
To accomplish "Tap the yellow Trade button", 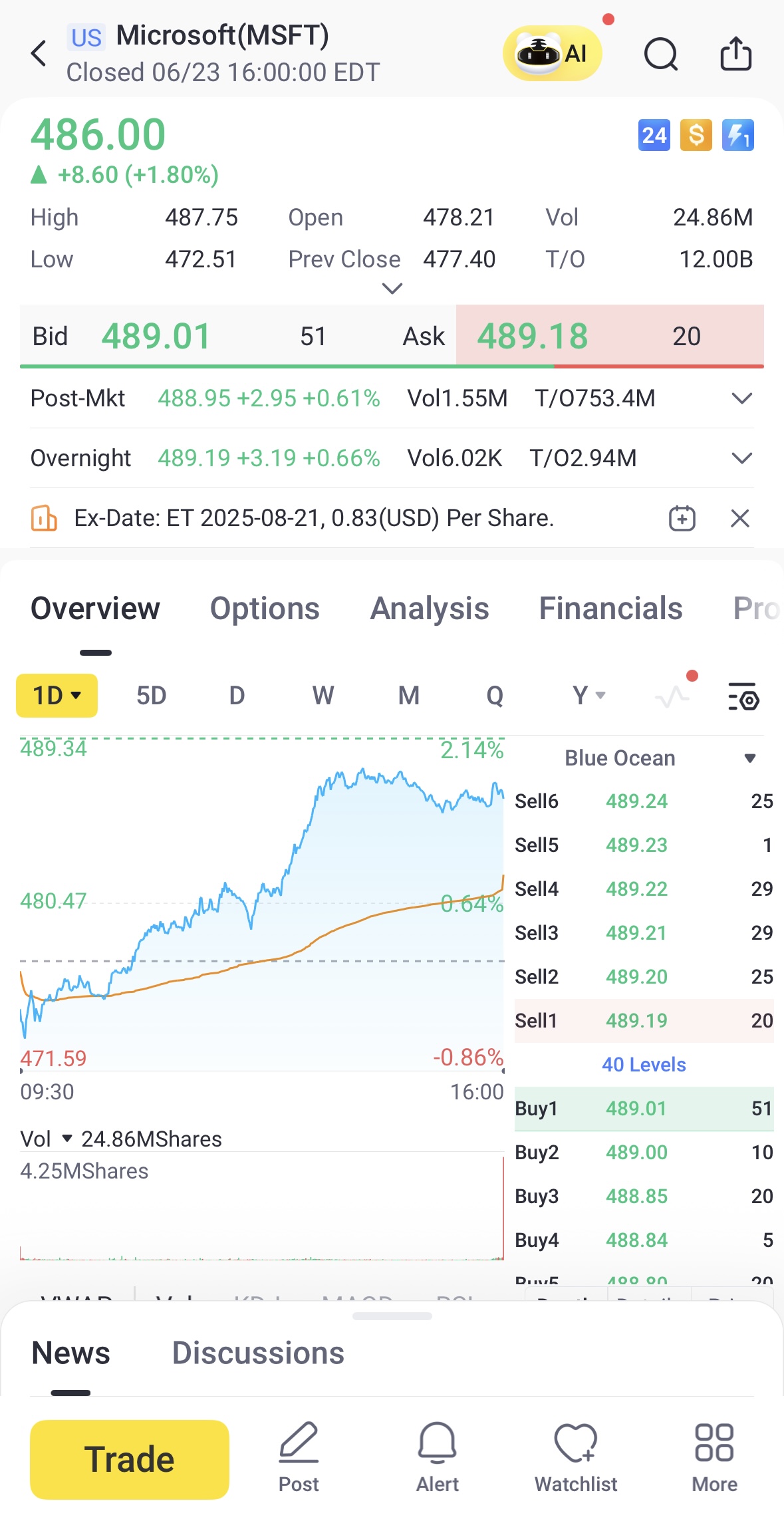I will click(130, 1459).
